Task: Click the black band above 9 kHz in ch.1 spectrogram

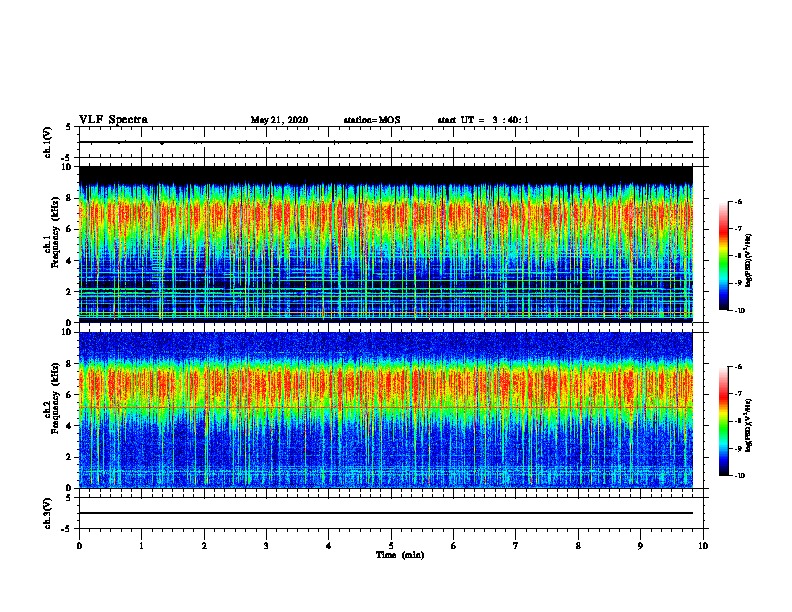Action: pyautogui.click(x=386, y=174)
